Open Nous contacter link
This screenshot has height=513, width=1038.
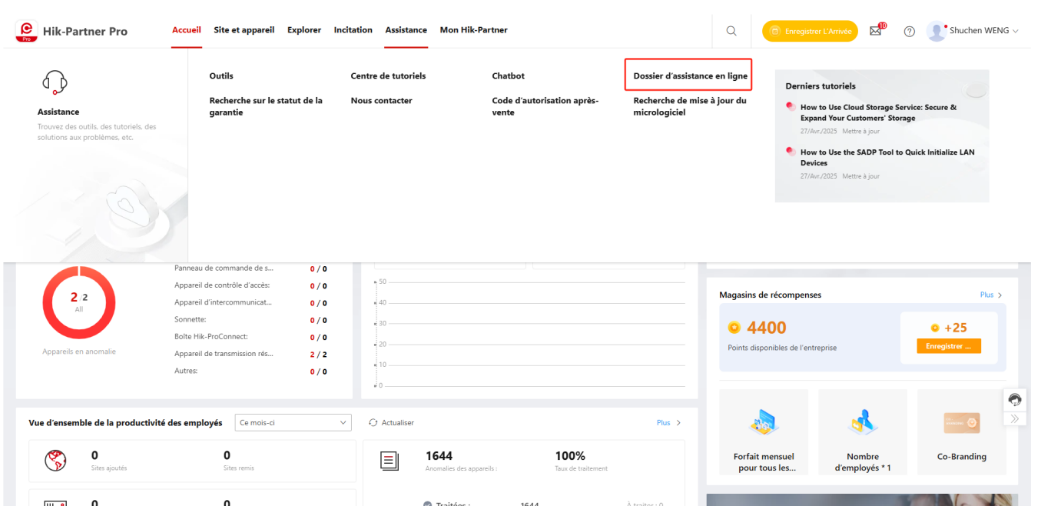click(x=381, y=101)
